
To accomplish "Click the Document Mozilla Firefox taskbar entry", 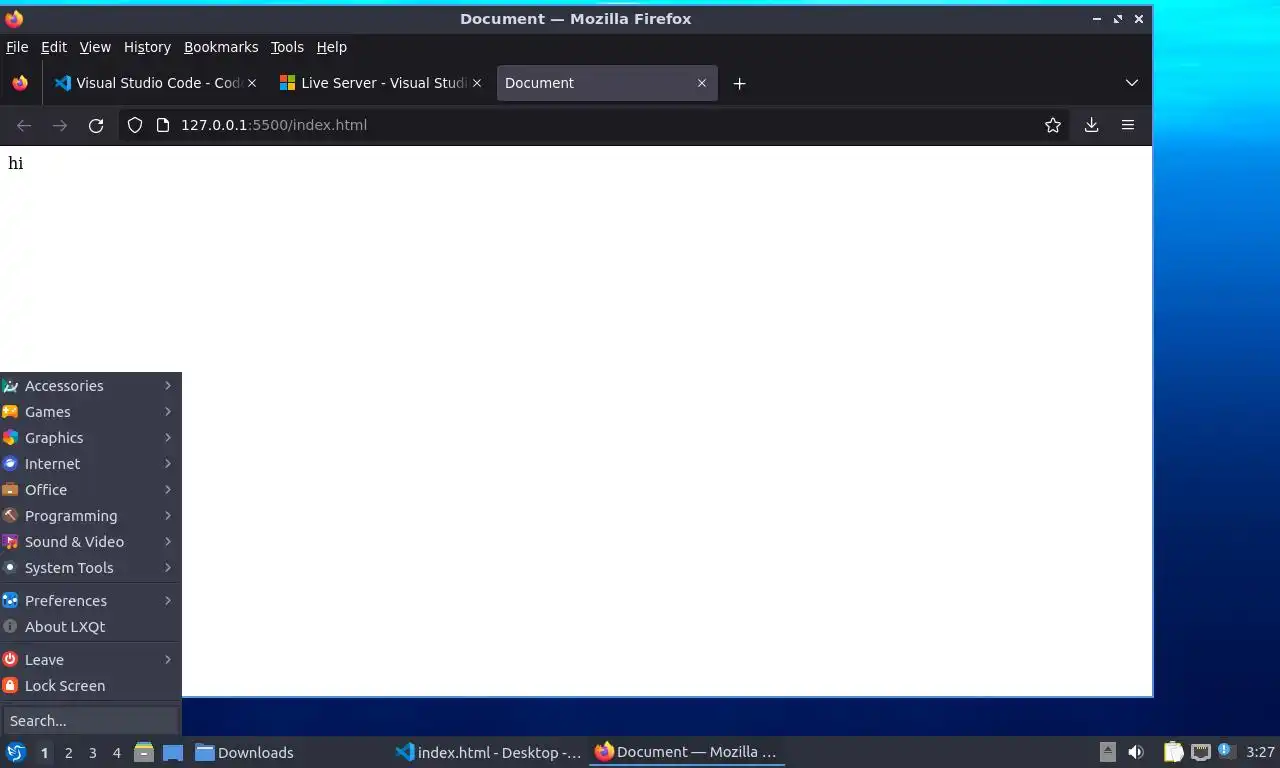I will (x=687, y=753).
